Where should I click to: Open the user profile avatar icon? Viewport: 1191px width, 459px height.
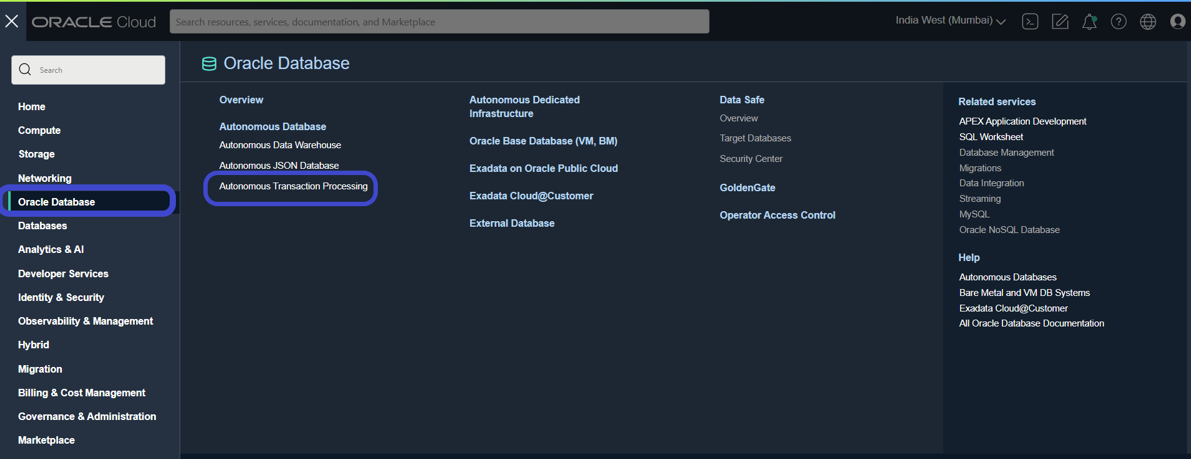coord(1177,22)
